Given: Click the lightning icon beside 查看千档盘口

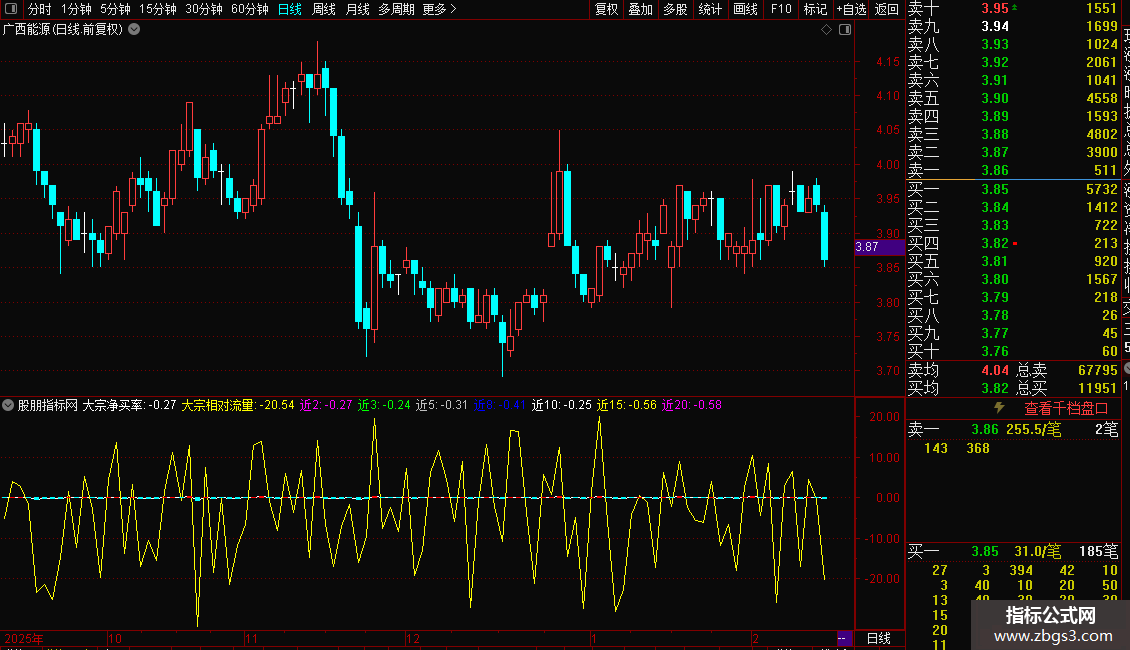Looking at the screenshot, I should [x=1000, y=408].
